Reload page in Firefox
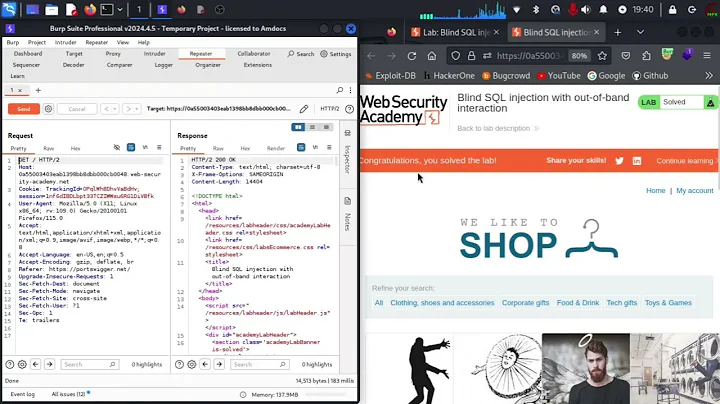 412,56
